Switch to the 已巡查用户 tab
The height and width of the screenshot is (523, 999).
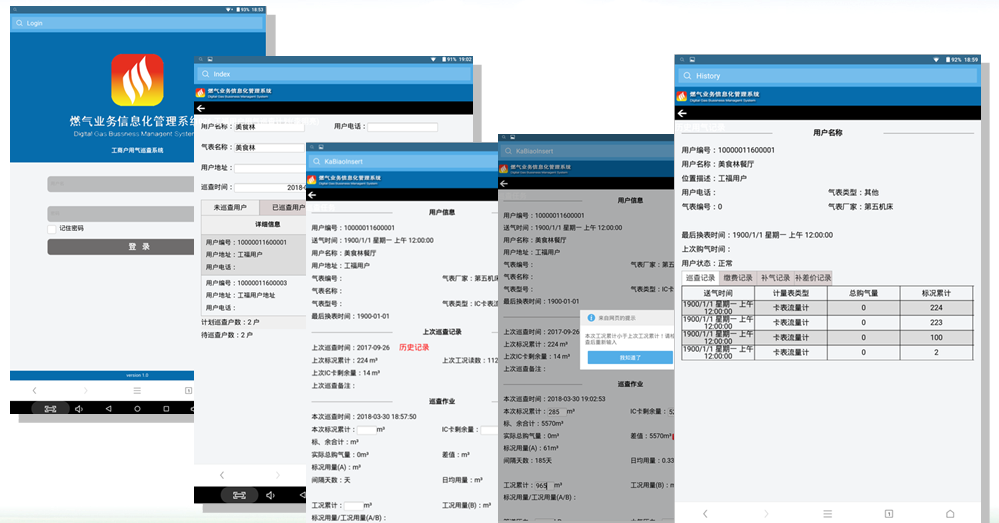click(x=284, y=207)
